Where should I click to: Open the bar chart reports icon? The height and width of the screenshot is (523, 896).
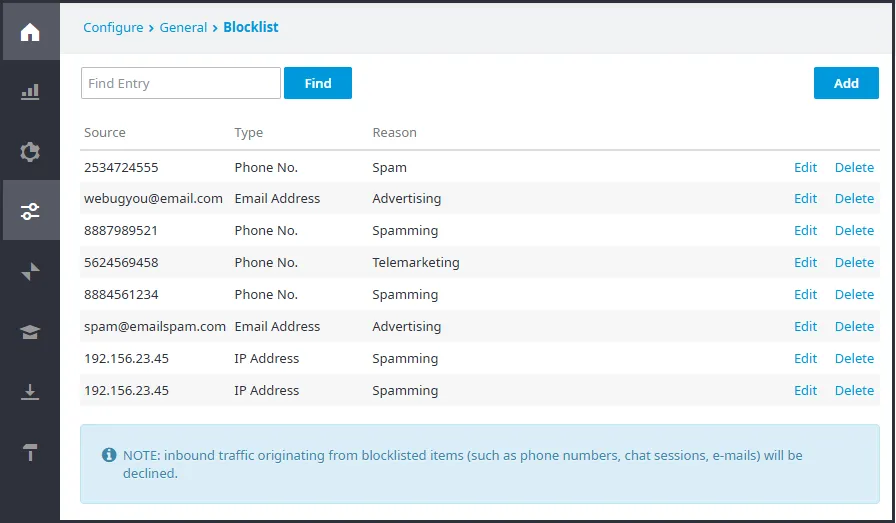[30, 92]
